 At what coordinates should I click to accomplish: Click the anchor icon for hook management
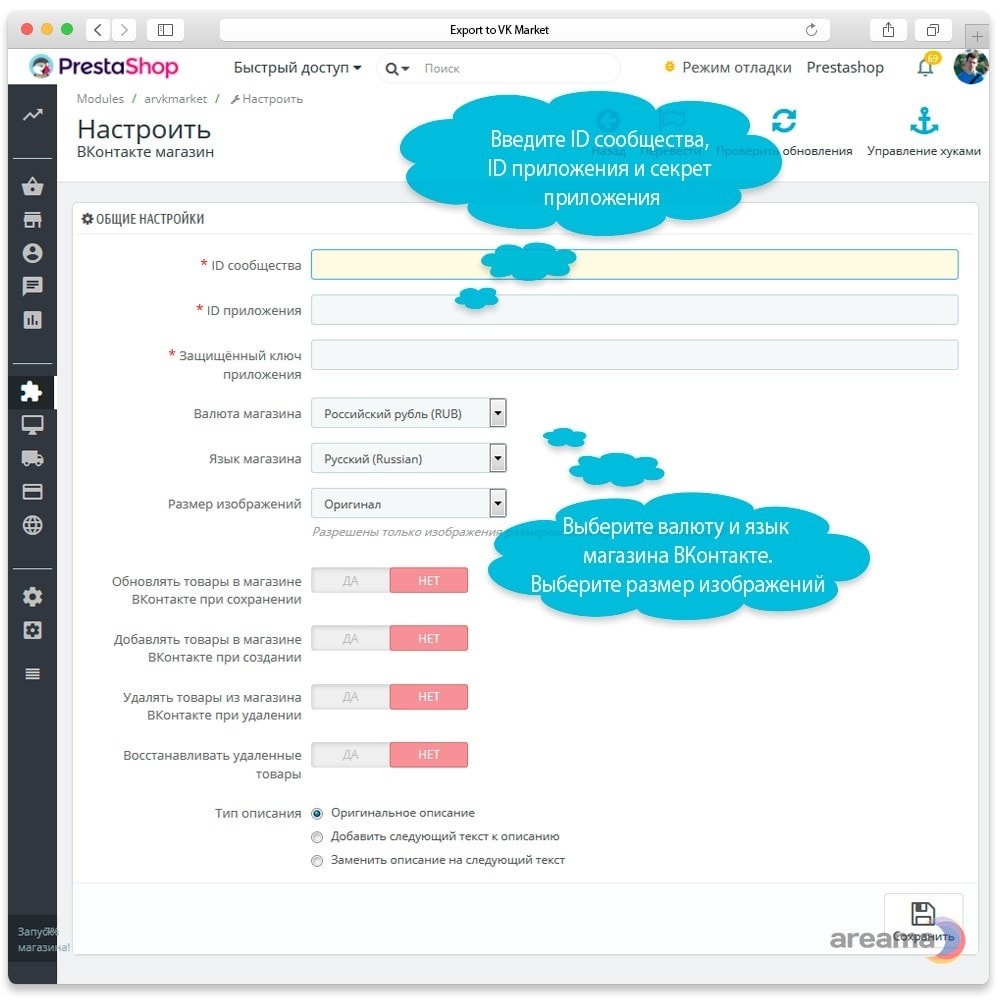924,121
